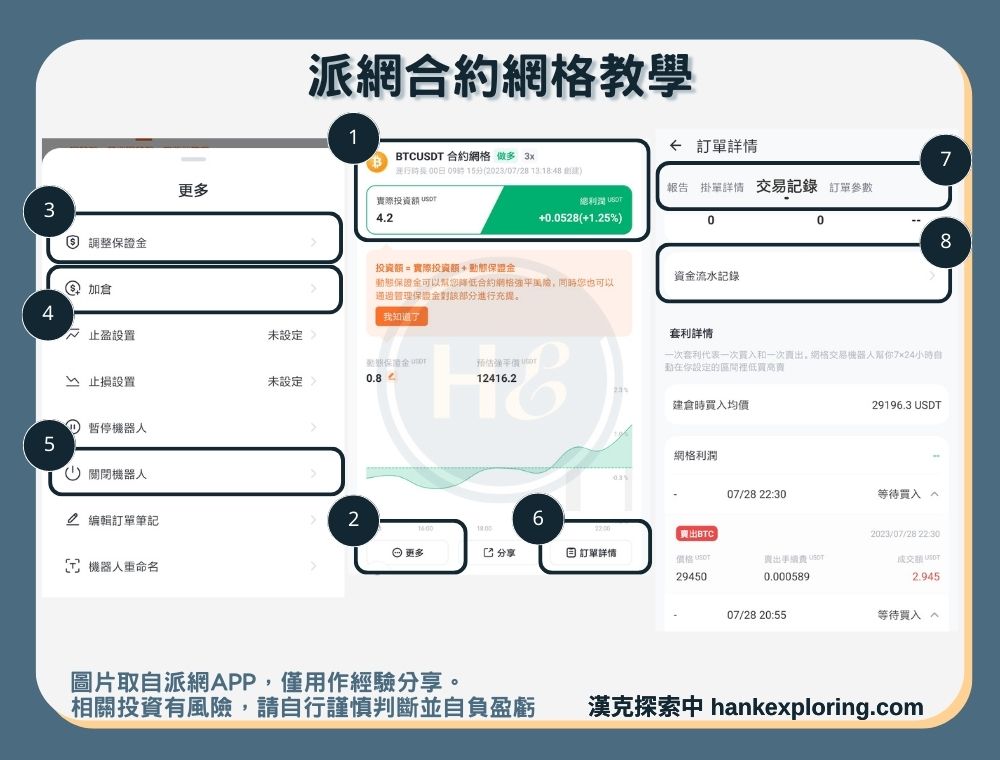The height and width of the screenshot is (760, 1000).
Task: Select 暫停機器人 menu entry
Action: (193, 427)
